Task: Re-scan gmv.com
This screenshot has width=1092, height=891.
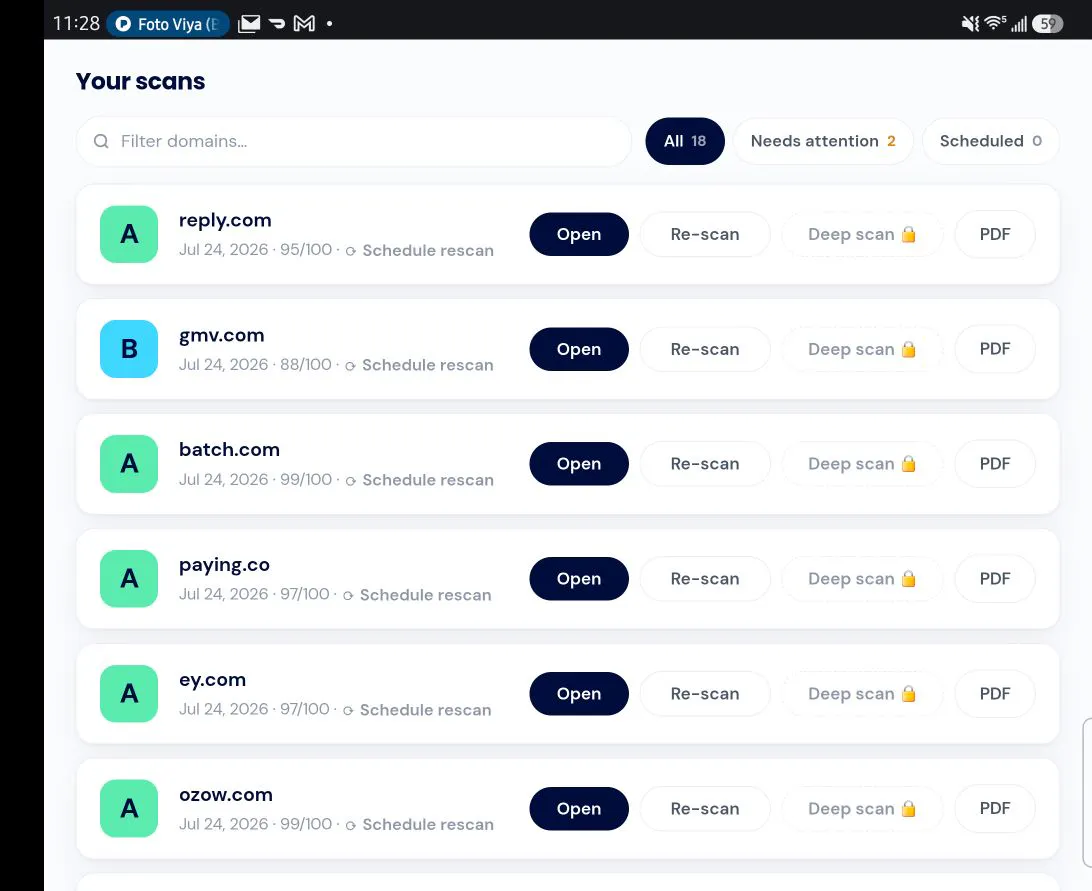Action: pyautogui.click(x=705, y=349)
